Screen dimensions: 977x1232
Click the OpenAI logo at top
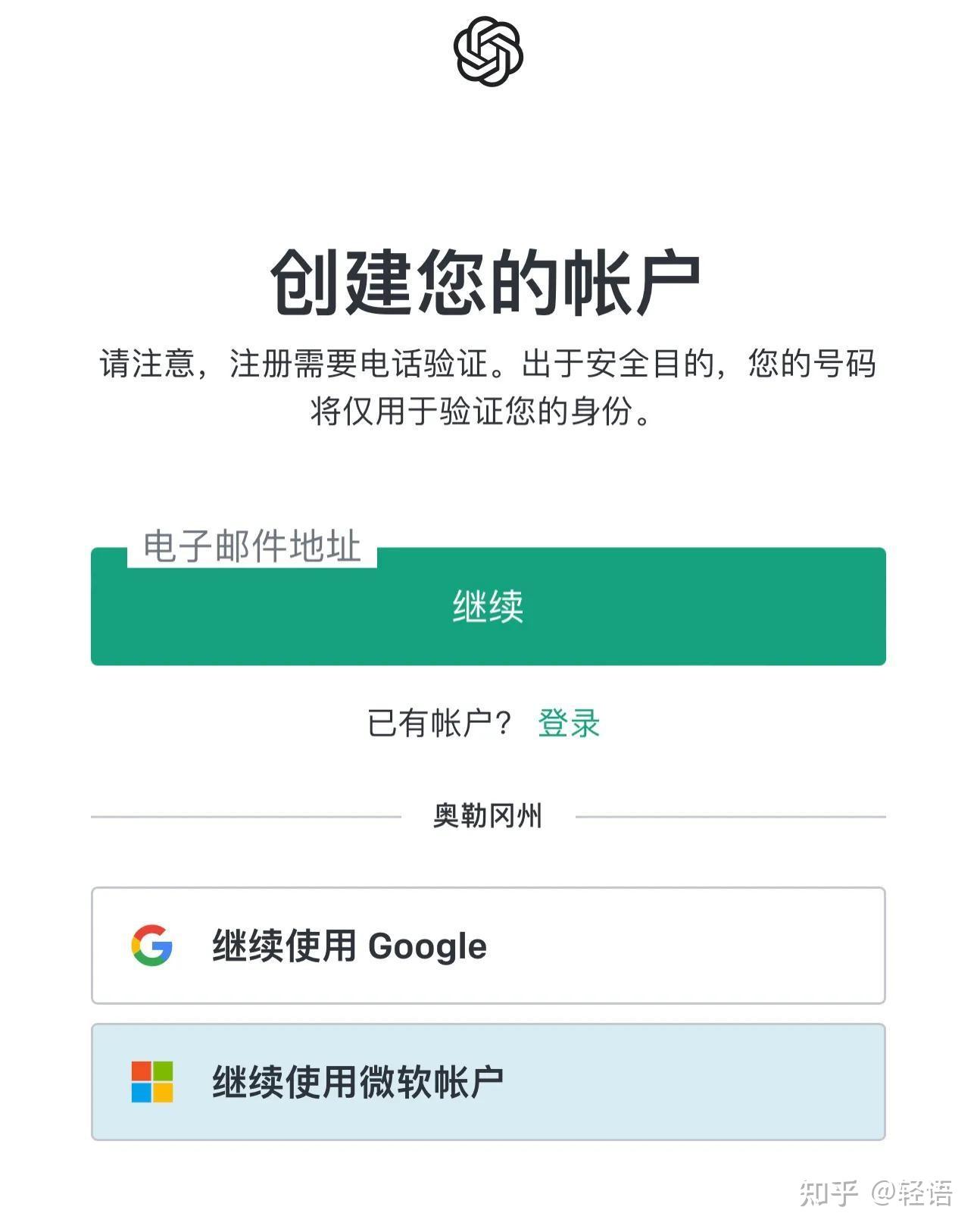[x=488, y=52]
